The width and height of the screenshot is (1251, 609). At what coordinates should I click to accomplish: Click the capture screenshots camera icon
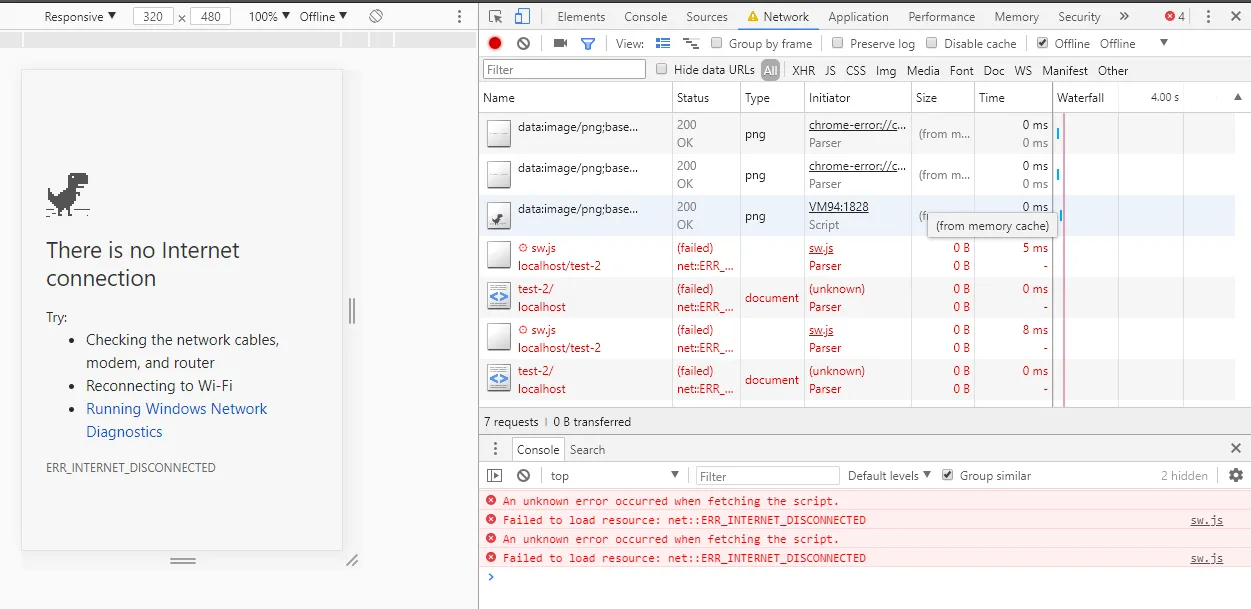point(560,43)
